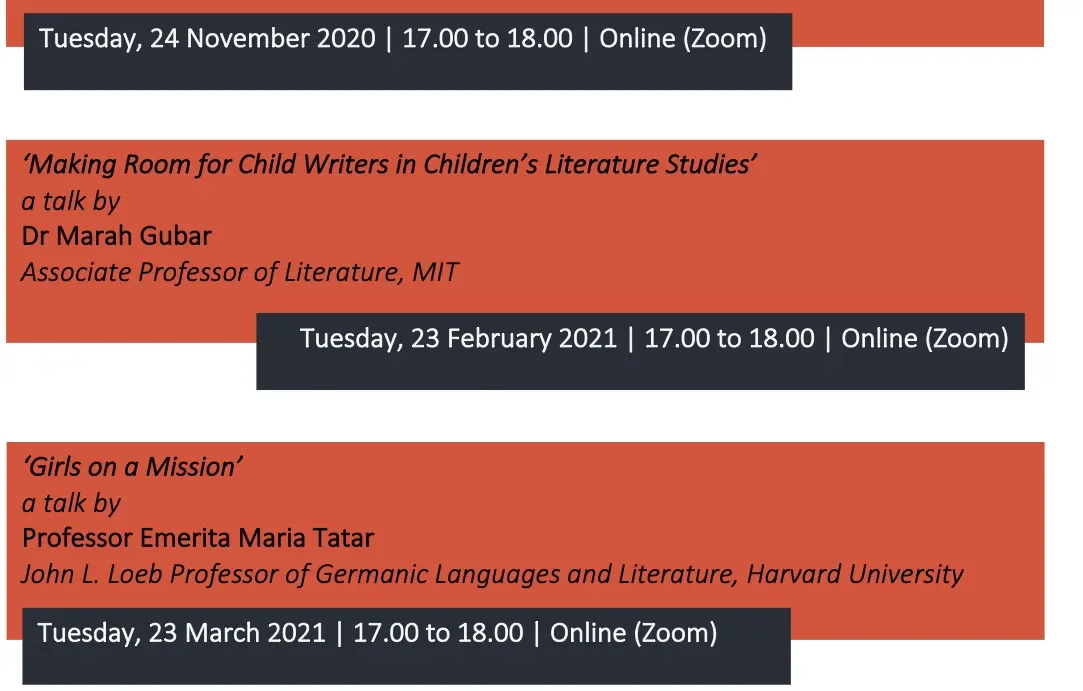The width and height of the screenshot is (1083, 691).
Task: Click 'a talk by' under Making Room title
Action: (x=70, y=202)
